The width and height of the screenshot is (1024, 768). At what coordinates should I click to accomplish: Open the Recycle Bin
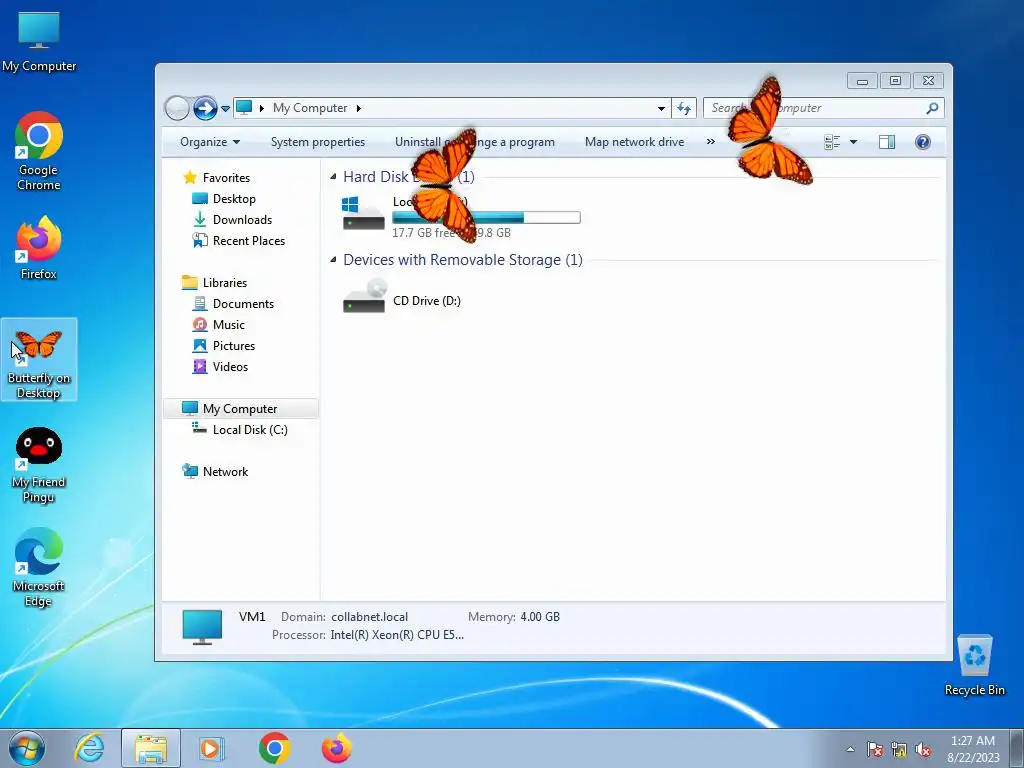(974, 665)
